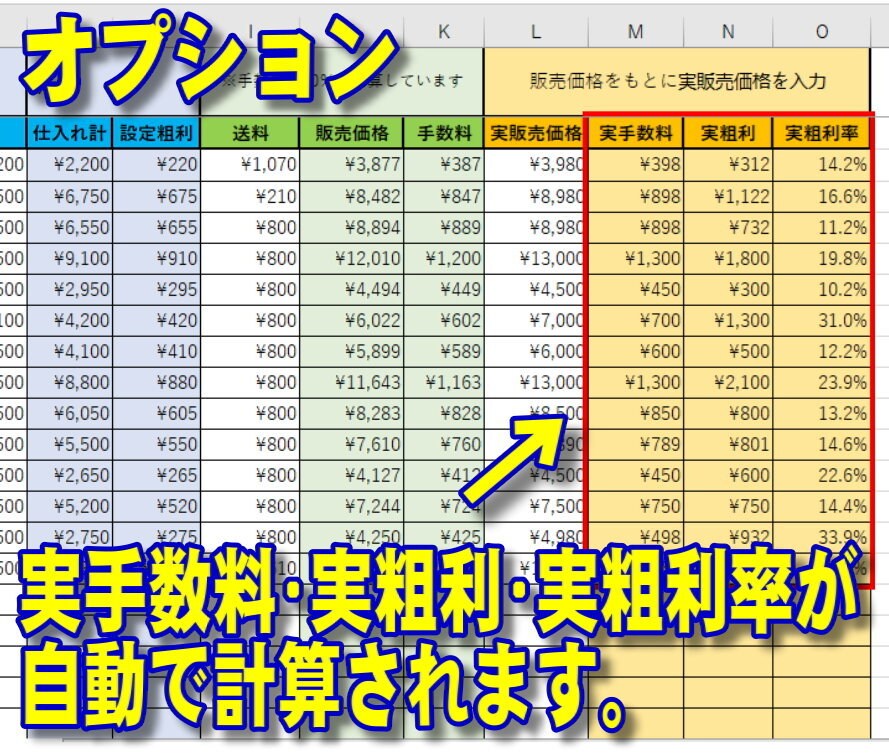Select the 23.9% 実粗利率 cell
Viewport: 889px width, 754px height.
822,383
